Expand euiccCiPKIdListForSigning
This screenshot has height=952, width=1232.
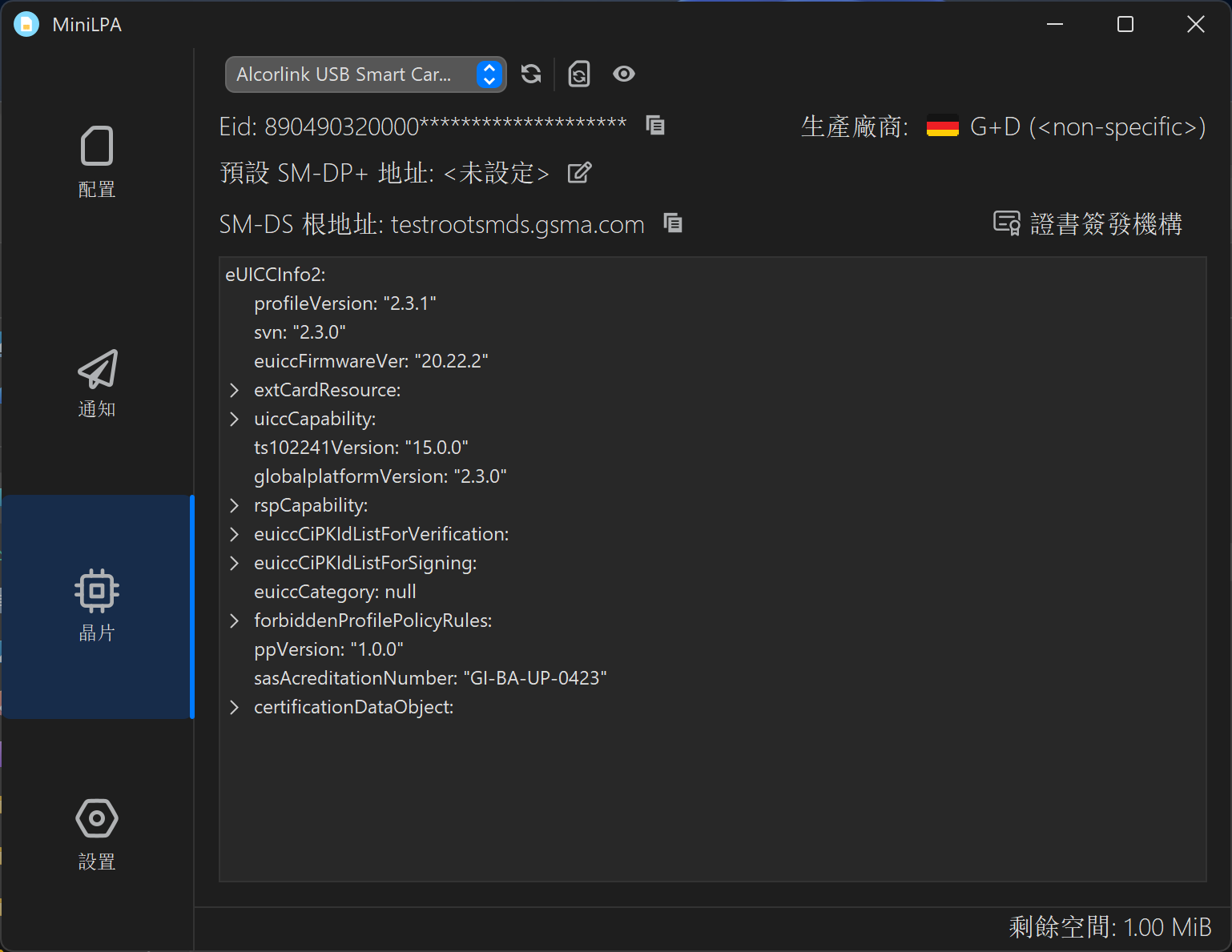[x=234, y=563]
